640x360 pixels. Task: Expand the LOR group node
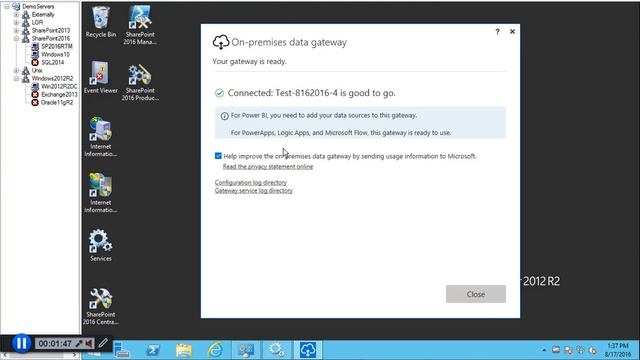16,22
